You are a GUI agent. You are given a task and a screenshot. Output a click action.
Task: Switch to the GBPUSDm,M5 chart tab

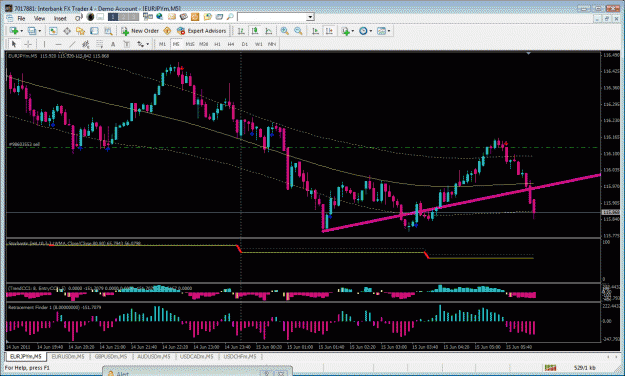point(111,356)
